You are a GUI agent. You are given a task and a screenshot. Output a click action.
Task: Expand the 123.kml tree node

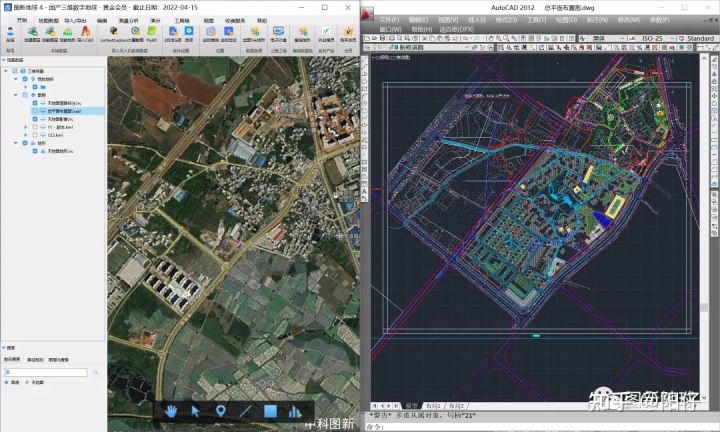[26, 135]
